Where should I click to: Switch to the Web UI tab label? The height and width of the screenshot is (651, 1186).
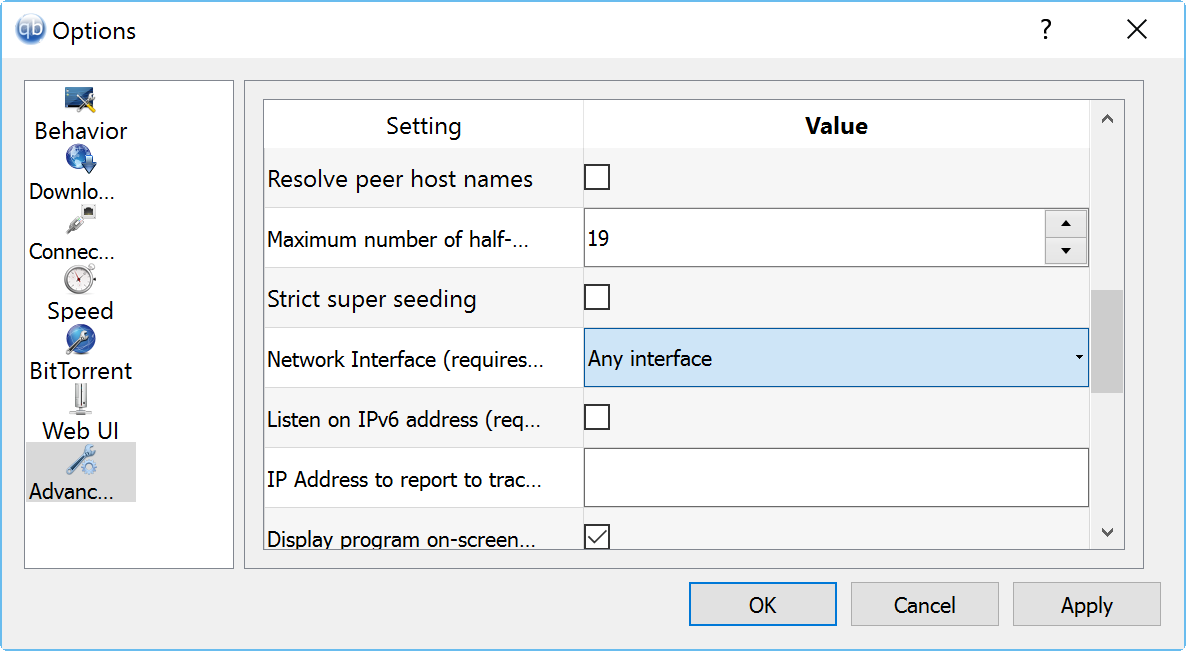(x=80, y=430)
